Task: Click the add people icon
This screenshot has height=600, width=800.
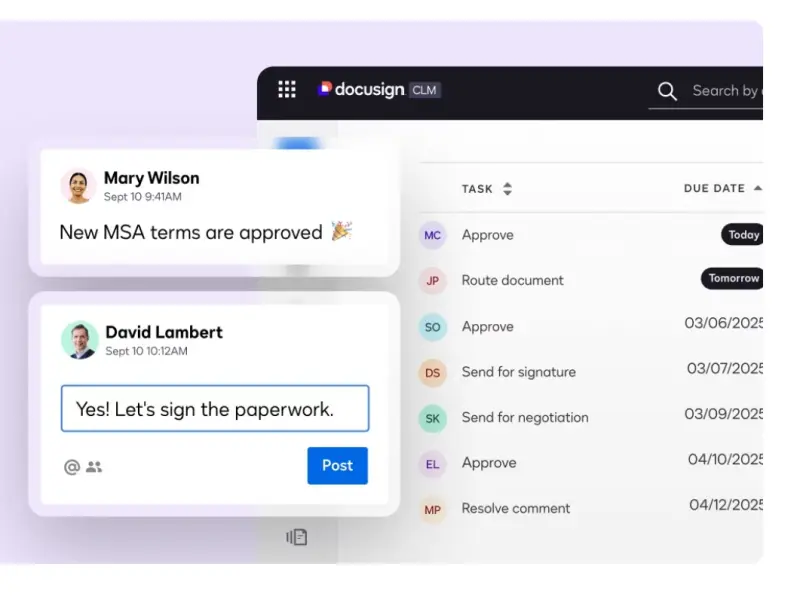Action: point(94,467)
